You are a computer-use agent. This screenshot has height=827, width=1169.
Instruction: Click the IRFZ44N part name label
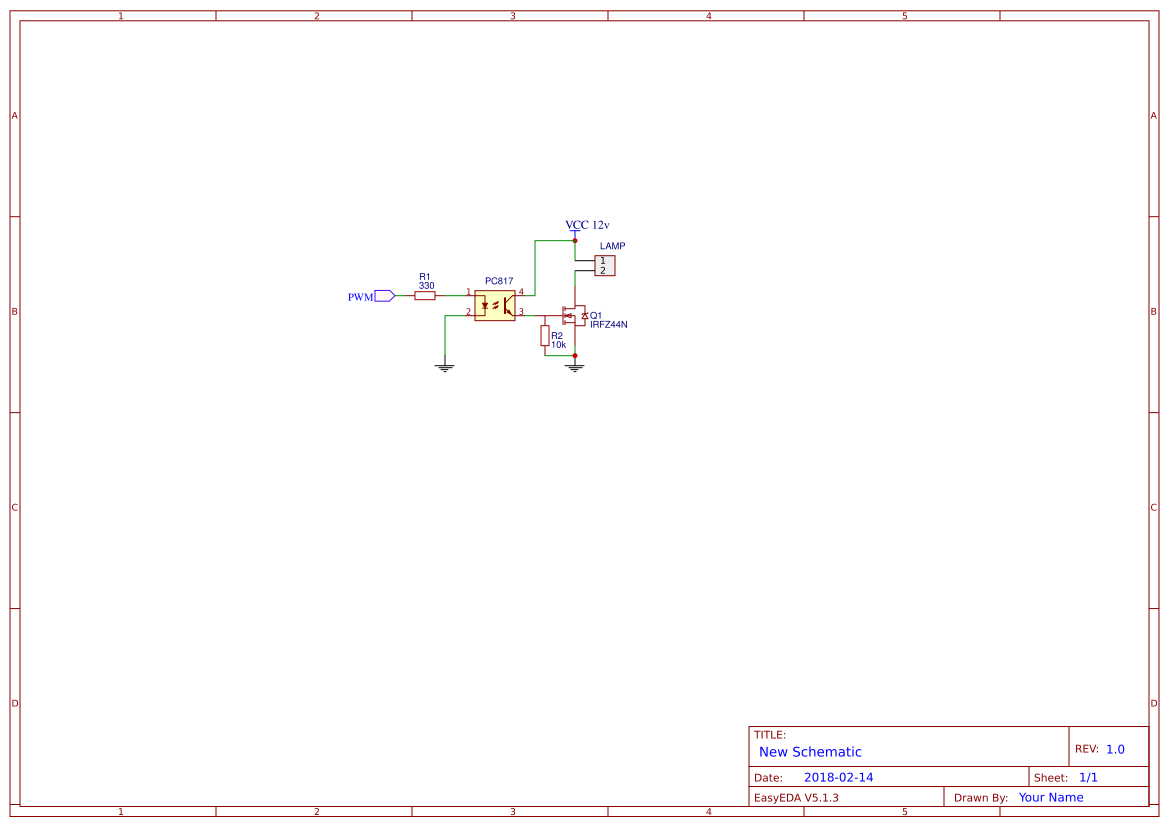pyautogui.click(x=609, y=324)
